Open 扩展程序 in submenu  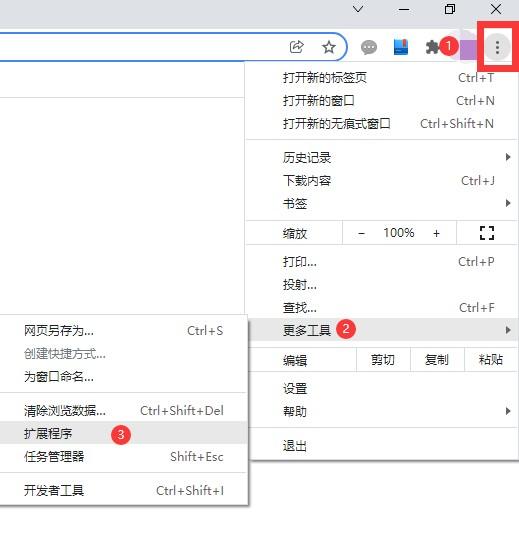pos(123,433)
